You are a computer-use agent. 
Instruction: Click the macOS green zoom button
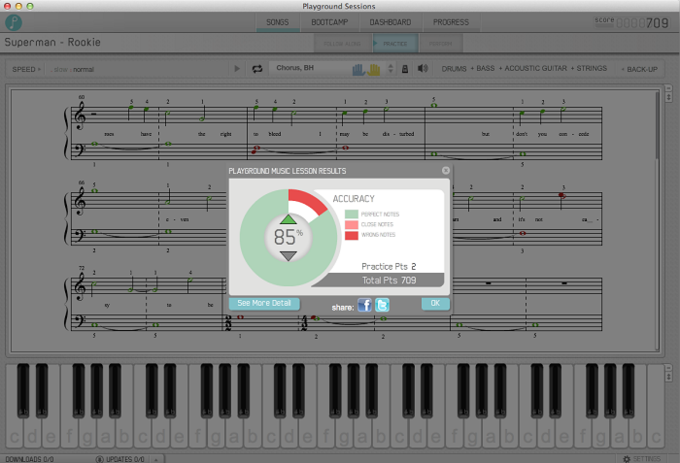pyautogui.click(x=29, y=6)
